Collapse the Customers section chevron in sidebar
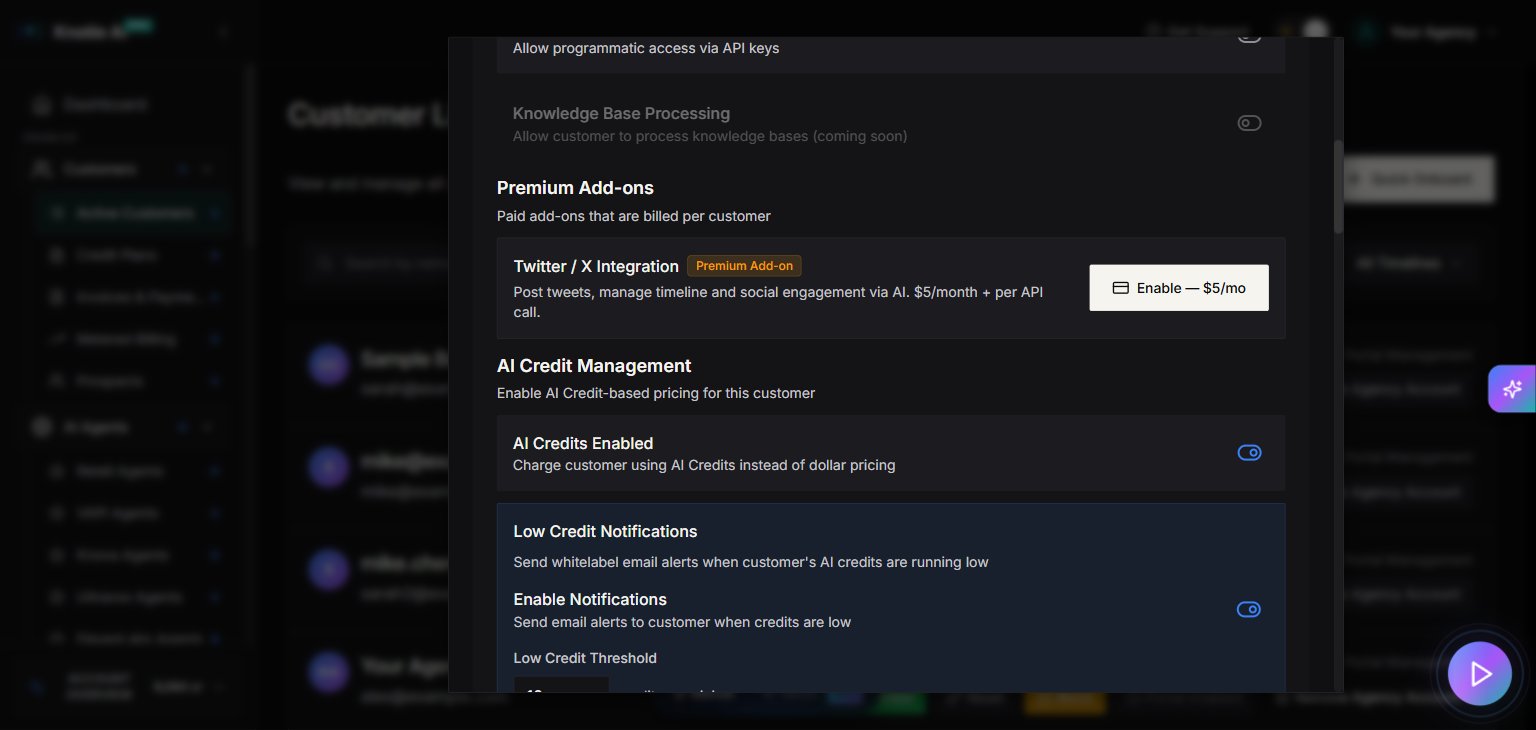The image size is (1536, 730). pos(207,170)
